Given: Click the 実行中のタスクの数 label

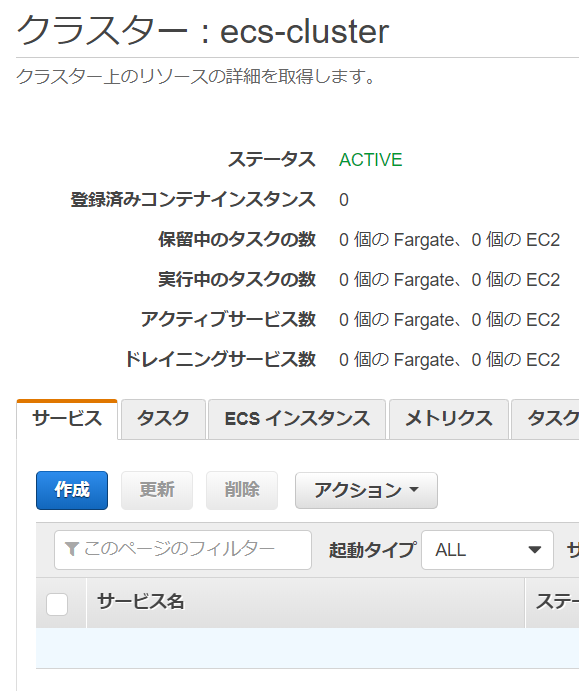Looking at the screenshot, I should click(x=237, y=279).
